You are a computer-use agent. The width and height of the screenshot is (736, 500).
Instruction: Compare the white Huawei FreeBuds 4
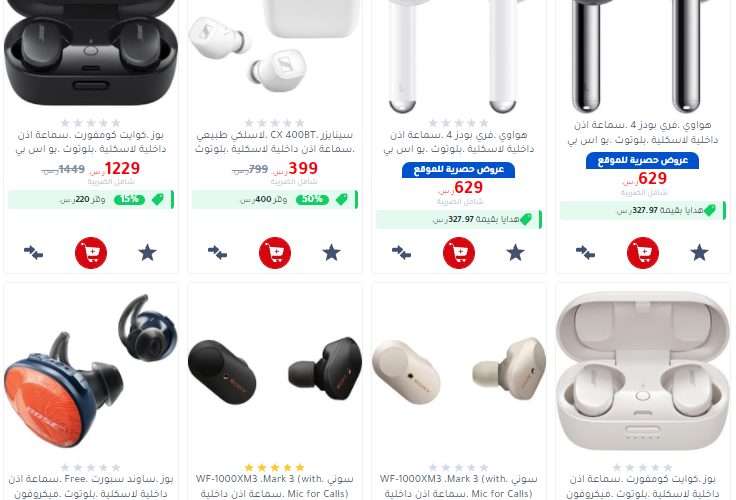tap(401, 253)
